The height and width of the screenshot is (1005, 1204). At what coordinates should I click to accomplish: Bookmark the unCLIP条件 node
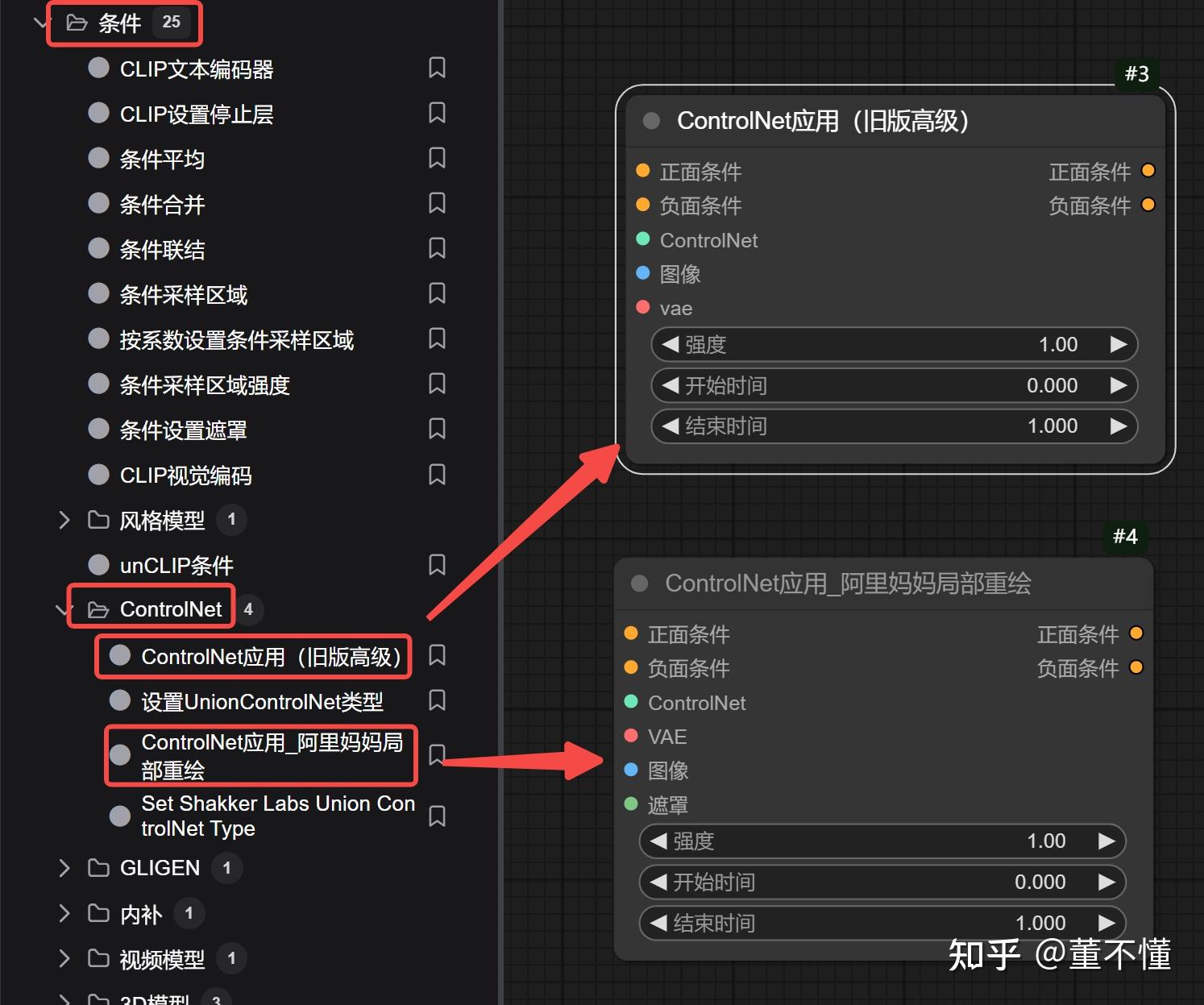(x=437, y=564)
